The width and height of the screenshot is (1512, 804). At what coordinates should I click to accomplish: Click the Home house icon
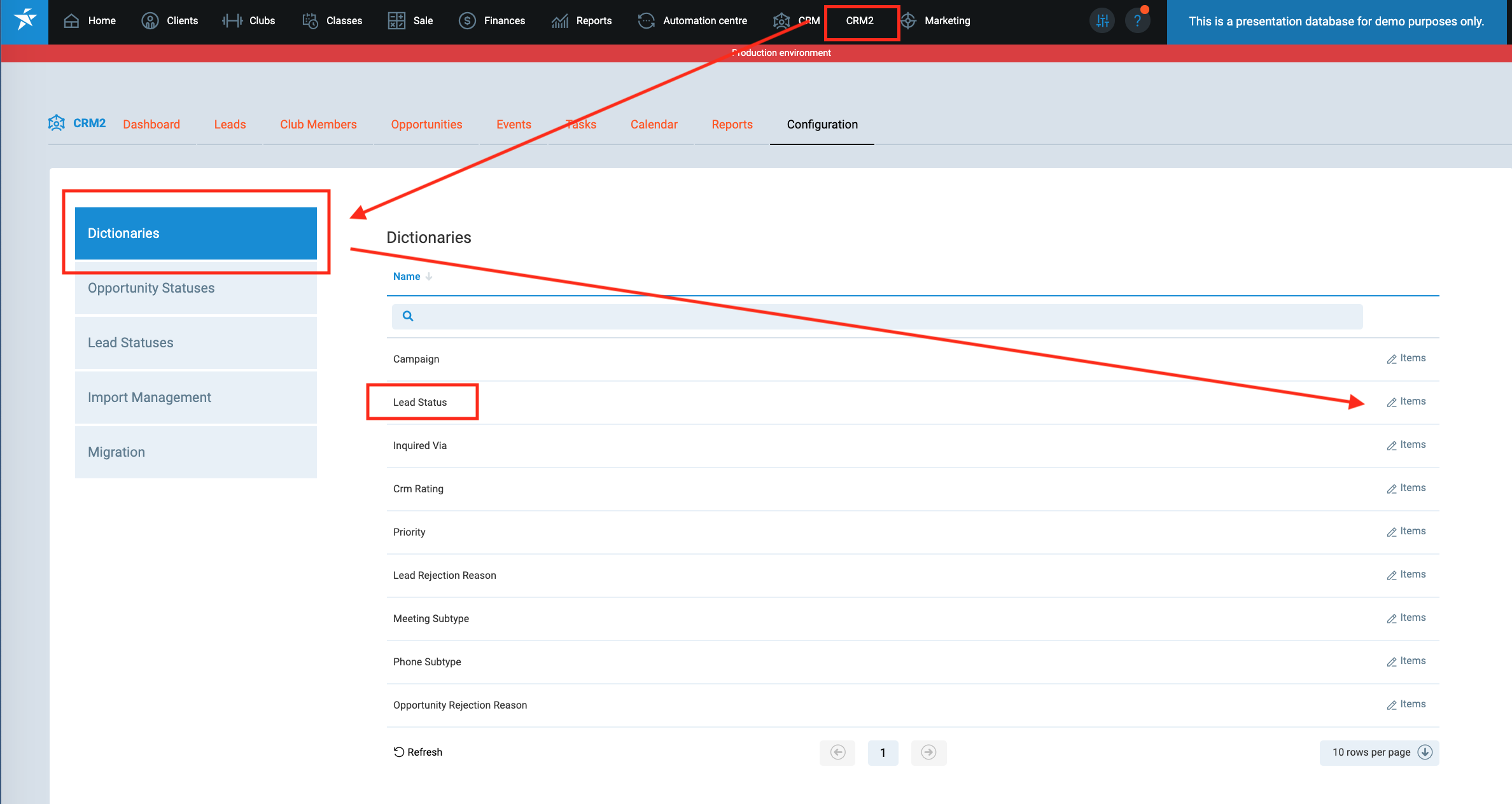(x=71, y=21)
